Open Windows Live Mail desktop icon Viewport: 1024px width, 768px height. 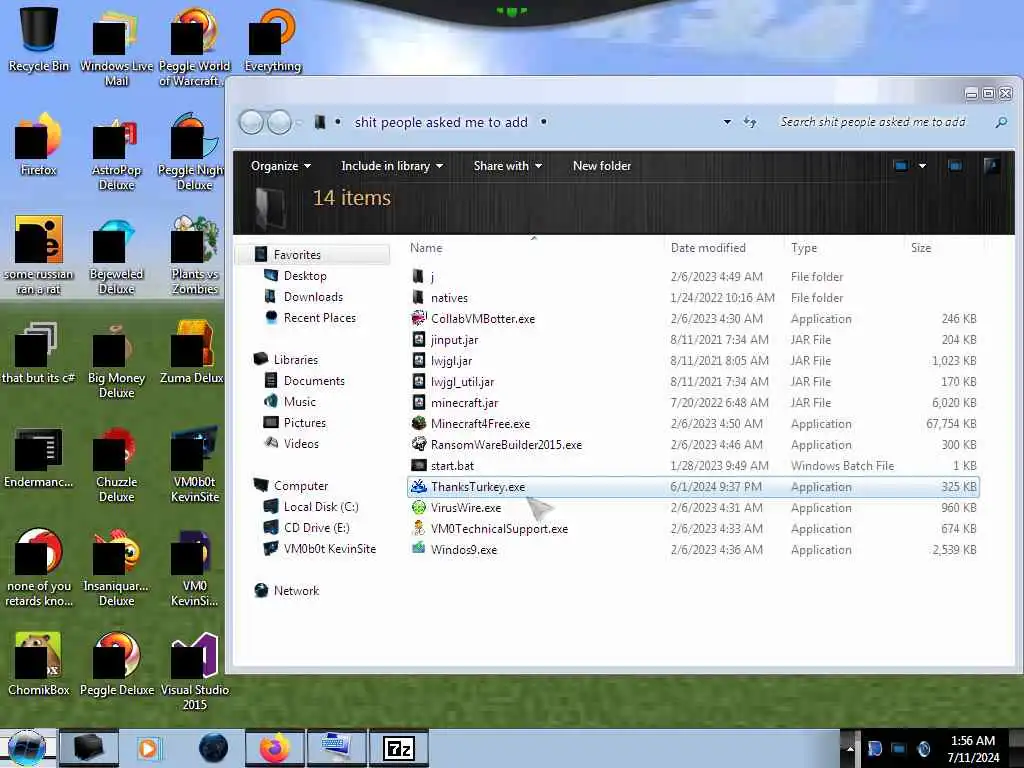tap(116, 47)
